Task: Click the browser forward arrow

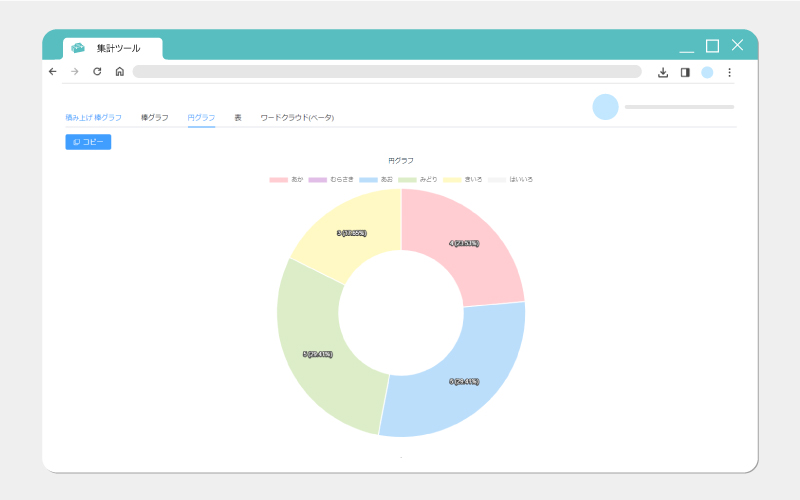Action: click(75, 71)
